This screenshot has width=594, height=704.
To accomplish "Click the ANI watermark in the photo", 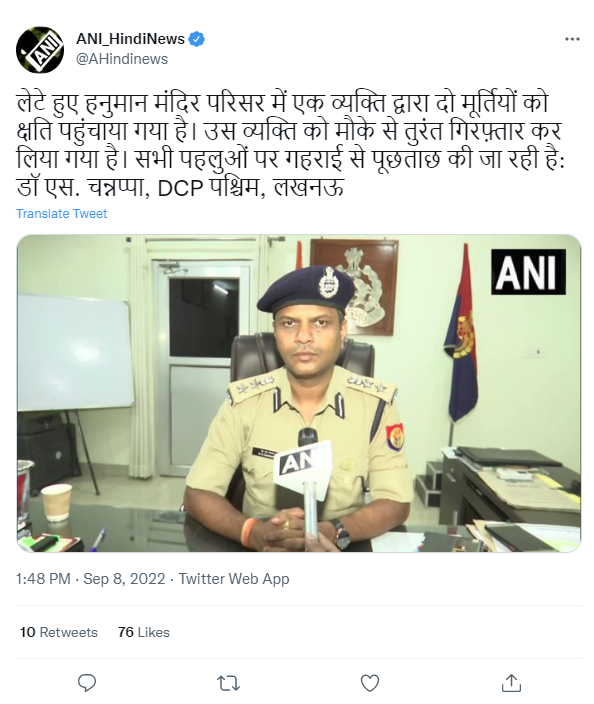I will (x=528, y=272).
